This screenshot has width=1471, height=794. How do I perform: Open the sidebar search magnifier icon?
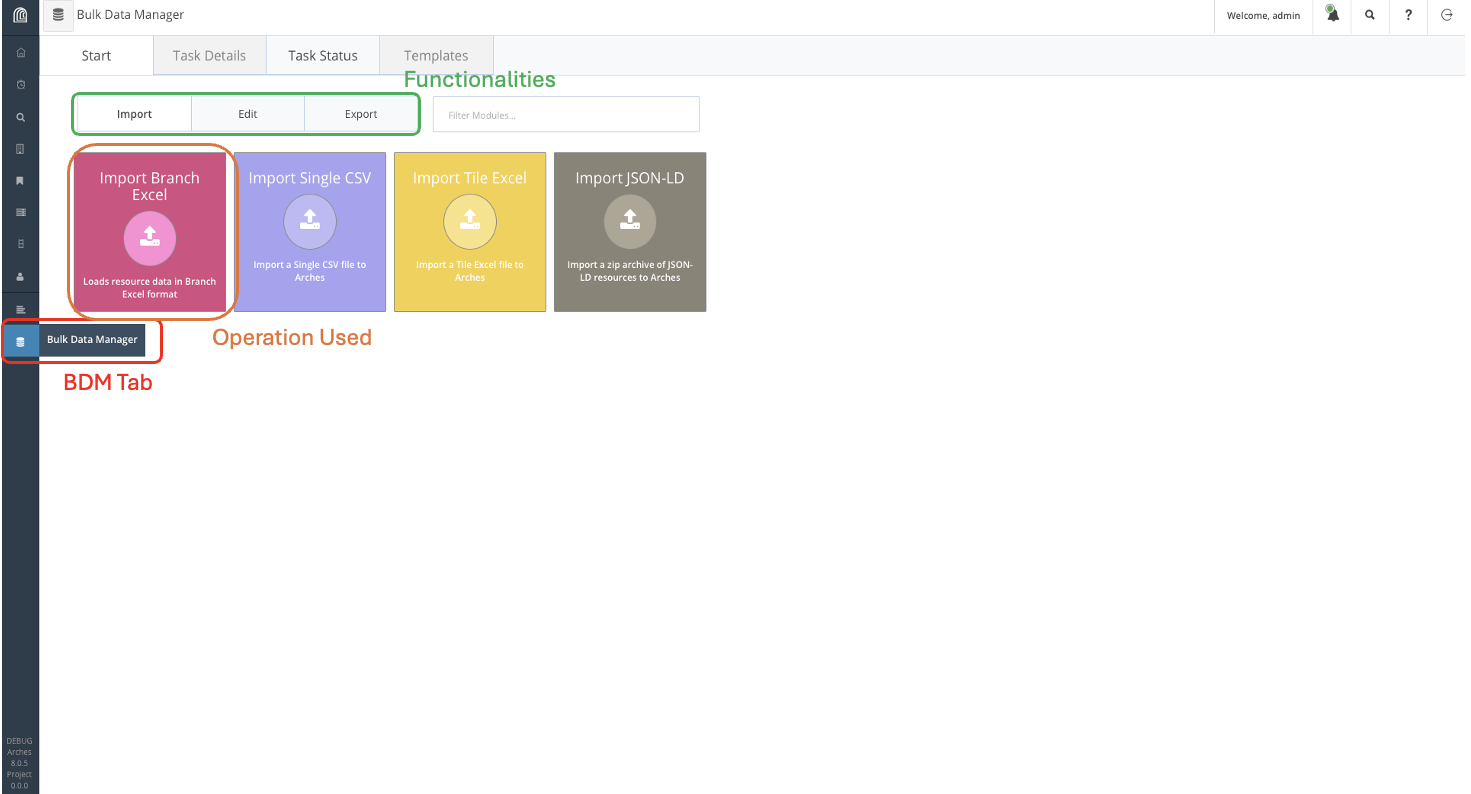click(x=20, y=117)
